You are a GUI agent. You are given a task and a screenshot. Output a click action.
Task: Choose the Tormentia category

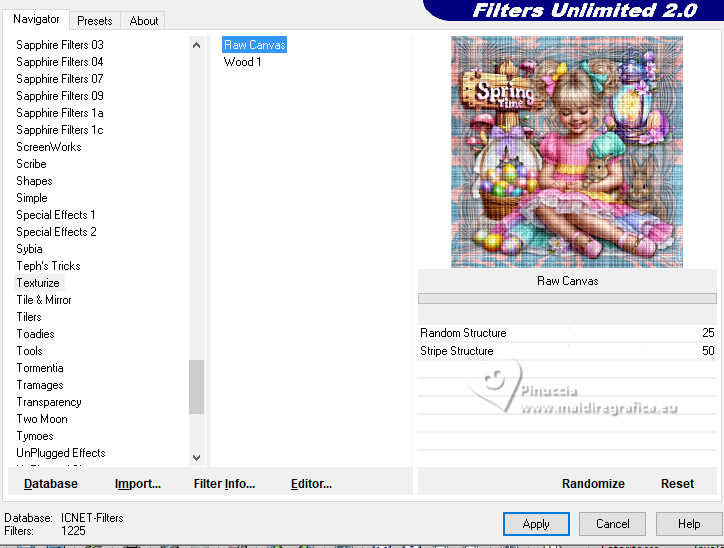[x=40, y=368]
